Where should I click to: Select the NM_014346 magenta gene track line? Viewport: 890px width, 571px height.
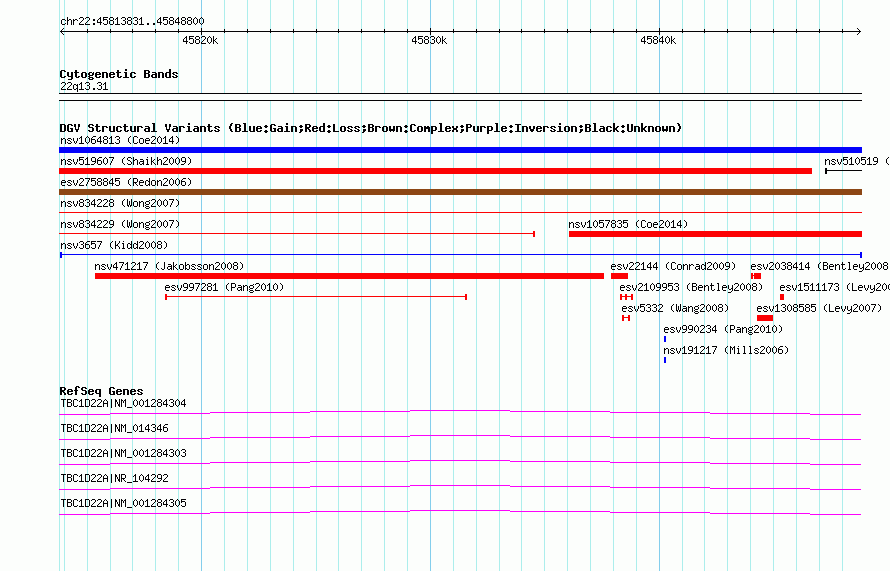(x=460, y=437)
